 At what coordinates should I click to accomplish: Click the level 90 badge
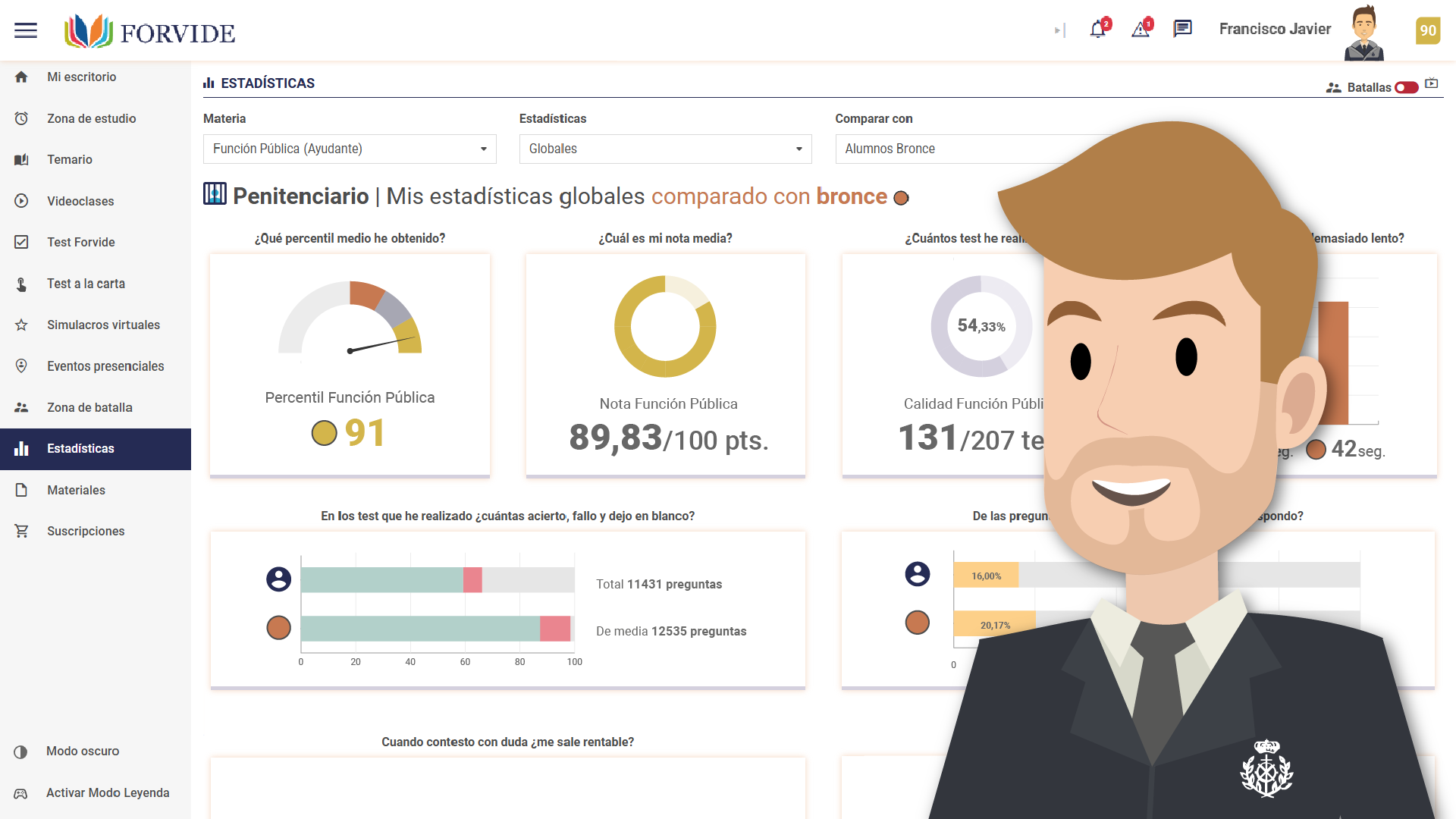tap(1428, 30)
